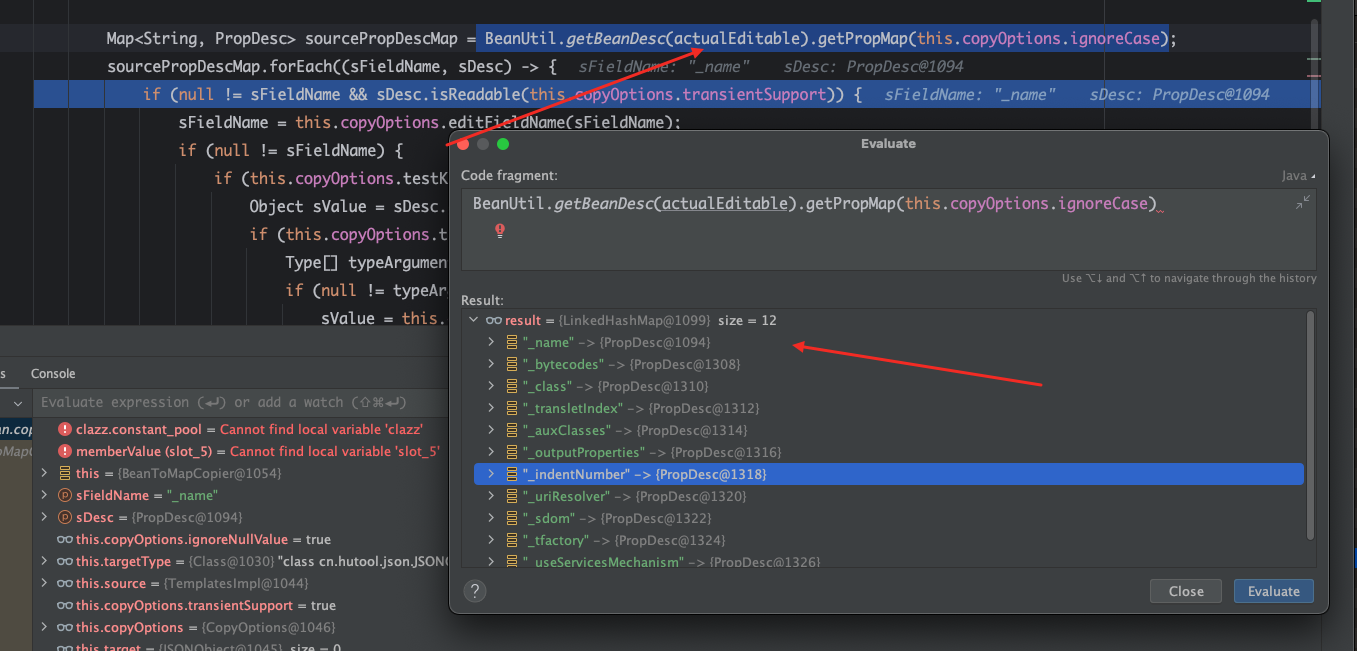Collapse the result LinkedHashMap node

(473, 320)
